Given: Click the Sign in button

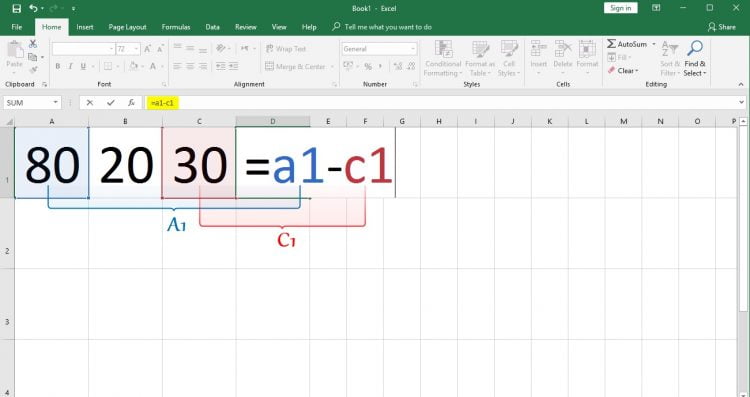Looking at the screenshot, I should pos(620,8).
